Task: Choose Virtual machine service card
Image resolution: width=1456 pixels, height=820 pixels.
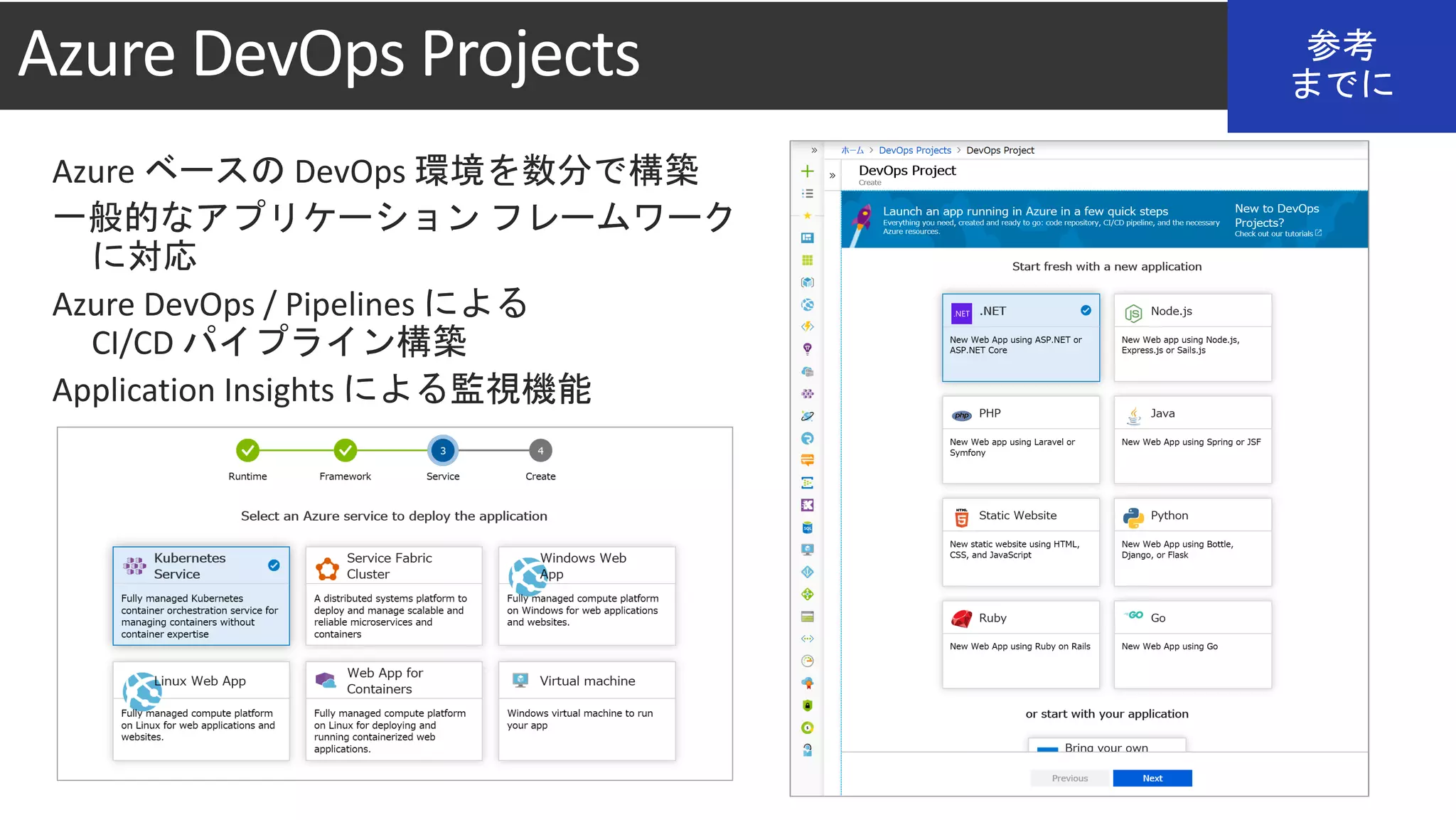Action: click(x=587, y=711)
